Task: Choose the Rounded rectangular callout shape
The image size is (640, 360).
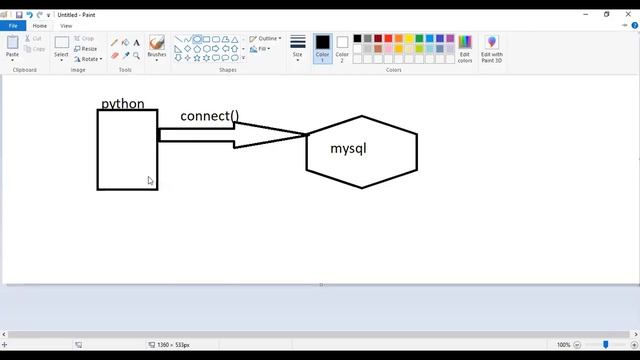Action: [x=216, y=58]
